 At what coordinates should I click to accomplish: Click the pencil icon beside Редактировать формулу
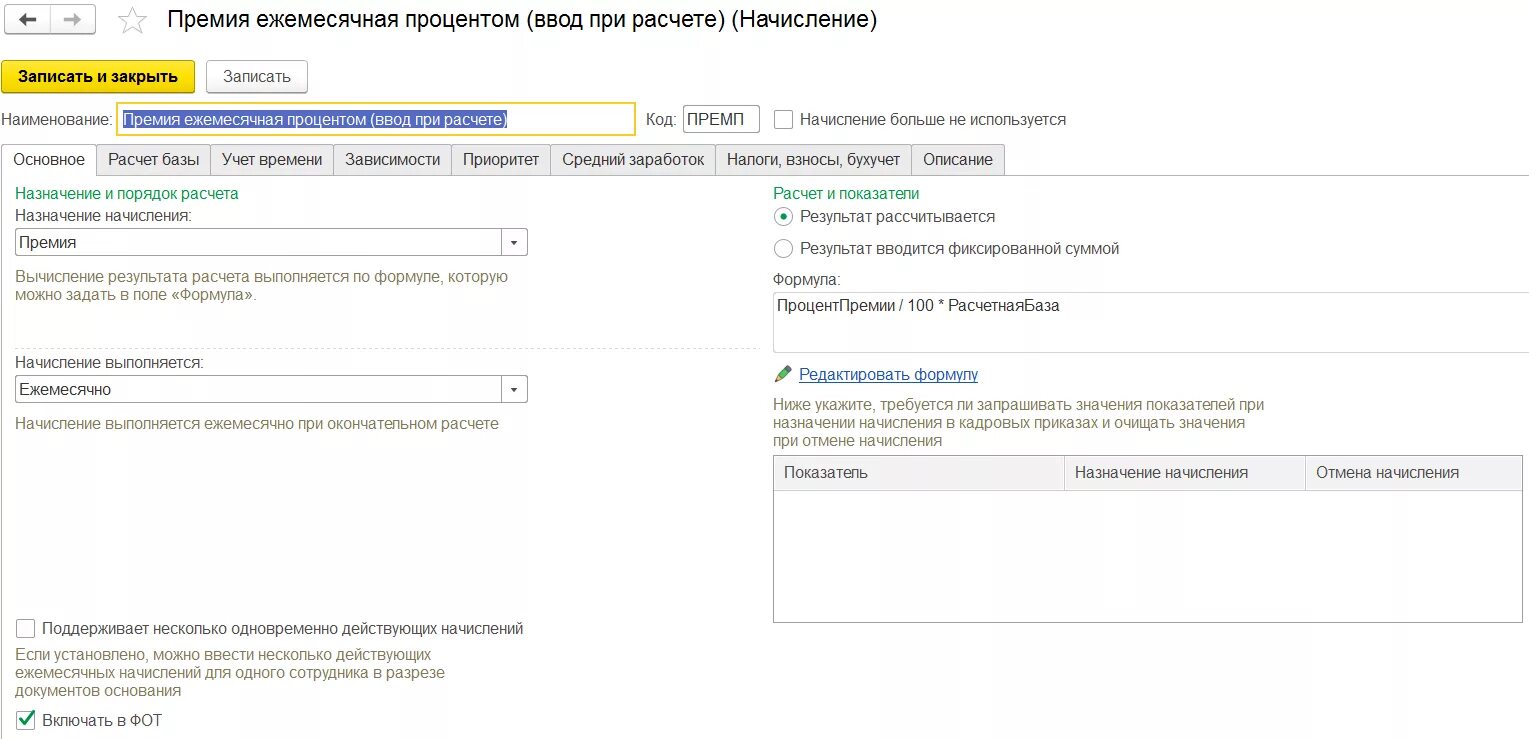783,374
